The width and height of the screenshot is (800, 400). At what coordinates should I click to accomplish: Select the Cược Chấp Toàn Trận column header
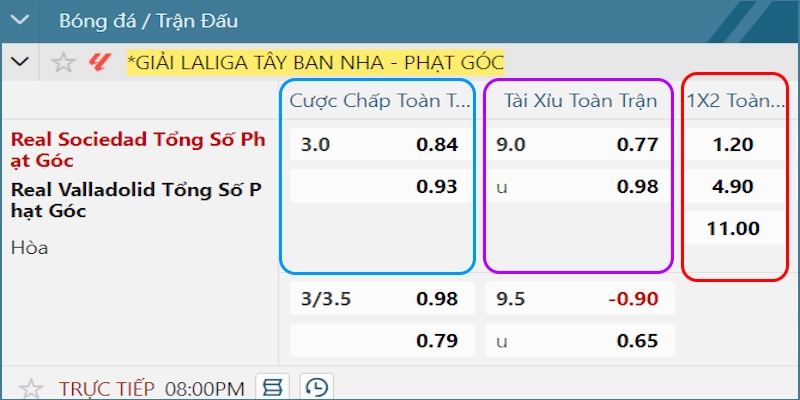coord(380,101)
